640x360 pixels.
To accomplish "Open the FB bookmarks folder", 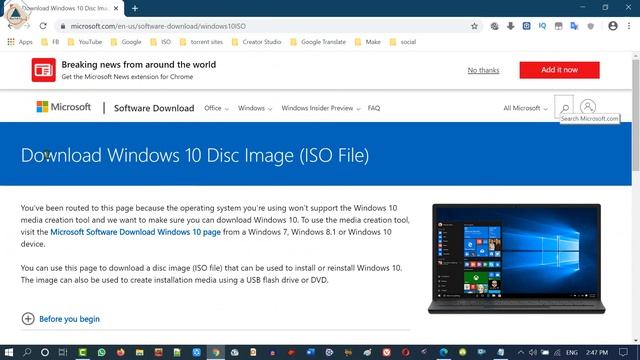I will click(50, 42).
